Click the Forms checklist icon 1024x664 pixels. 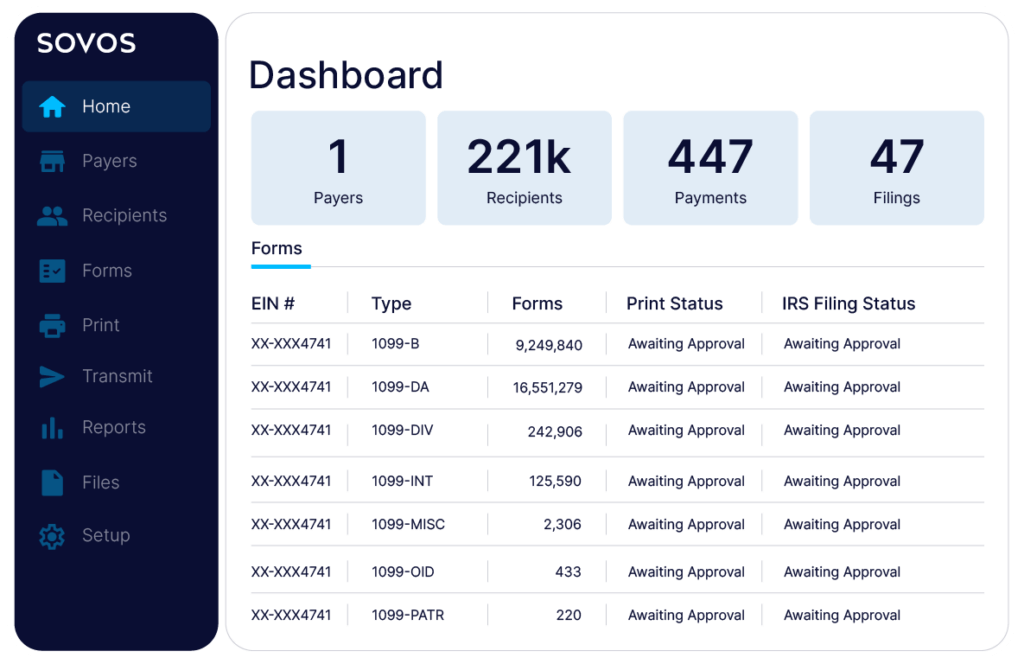pos(52,271)
